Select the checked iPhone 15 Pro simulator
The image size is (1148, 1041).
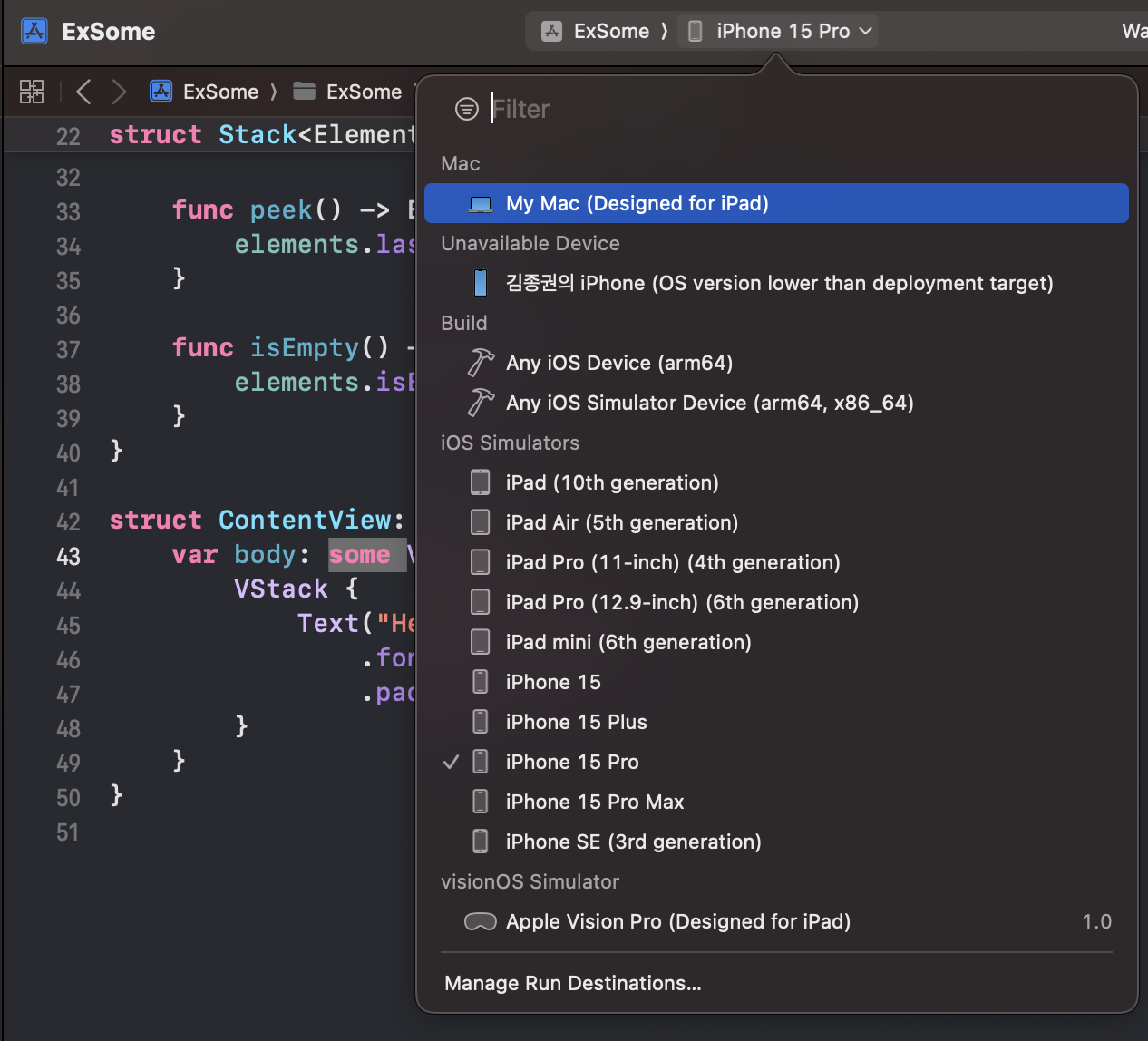click(776, 762)
